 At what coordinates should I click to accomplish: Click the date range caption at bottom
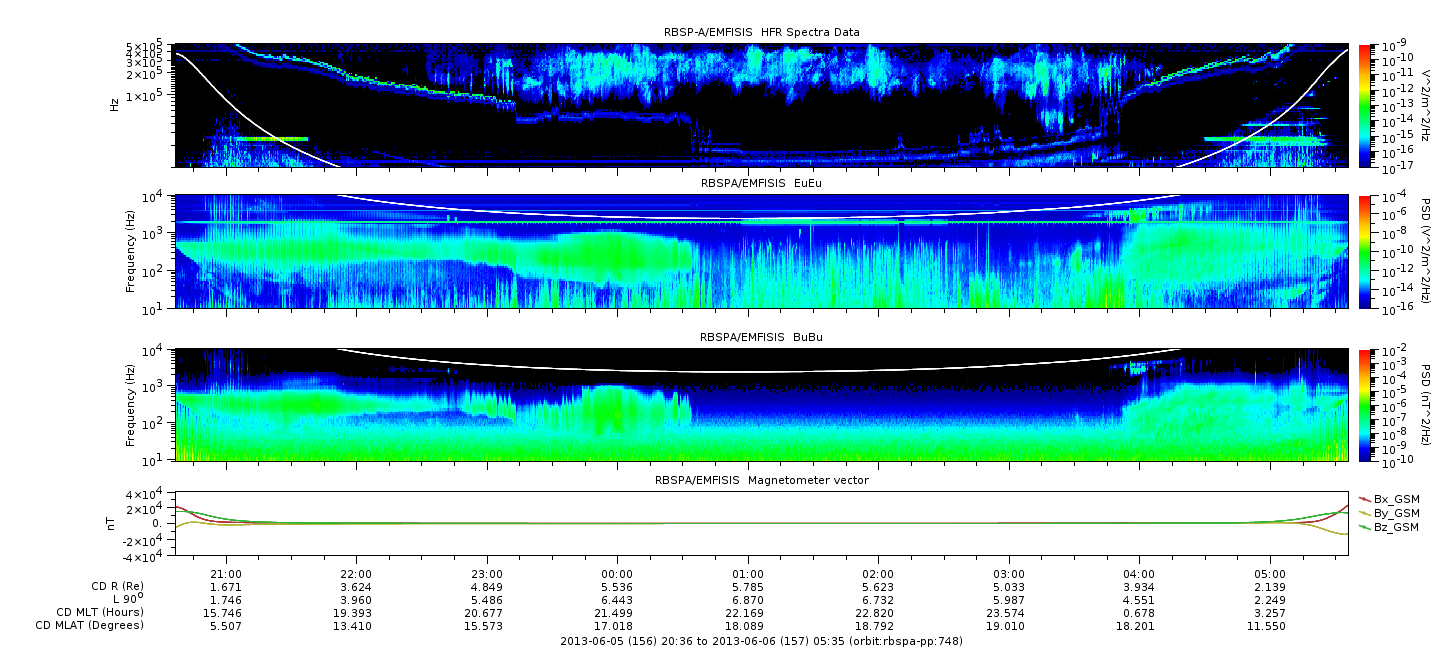(x=761, y=641)
